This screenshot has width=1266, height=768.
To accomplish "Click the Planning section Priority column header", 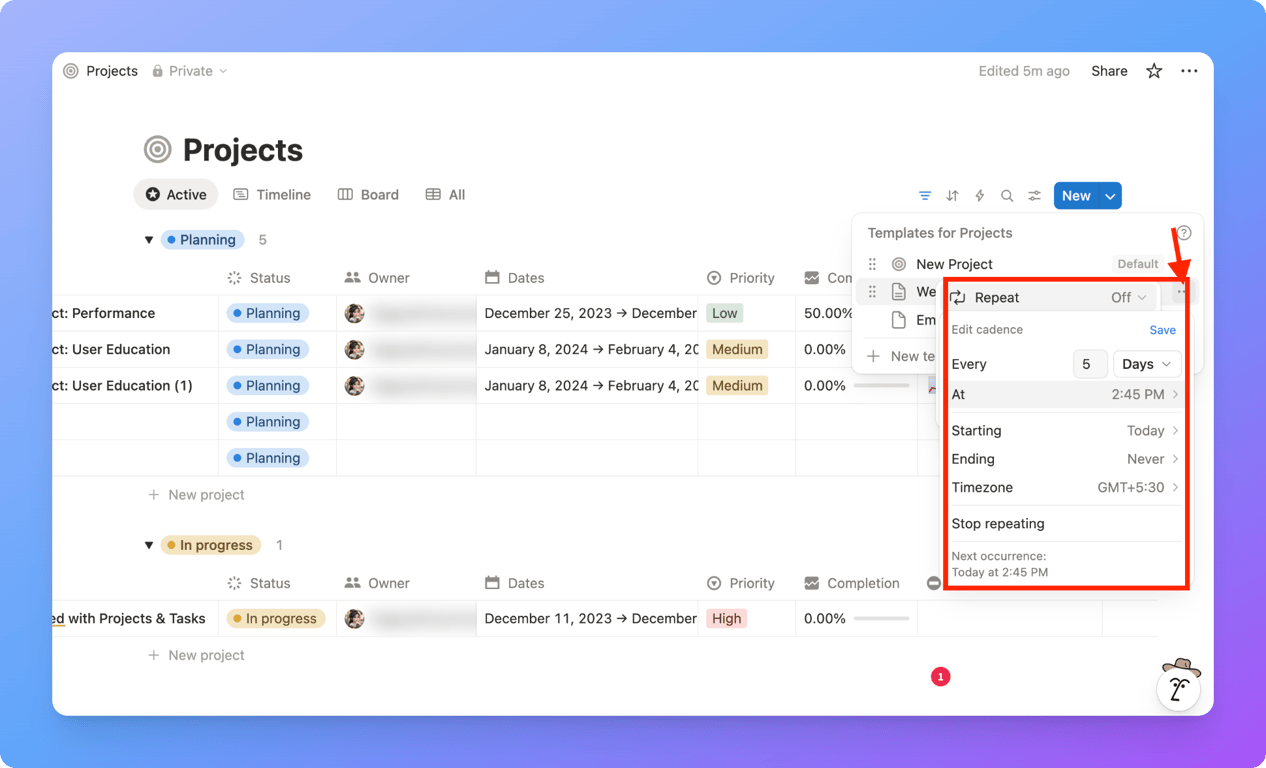I will [x=740, y=278].
